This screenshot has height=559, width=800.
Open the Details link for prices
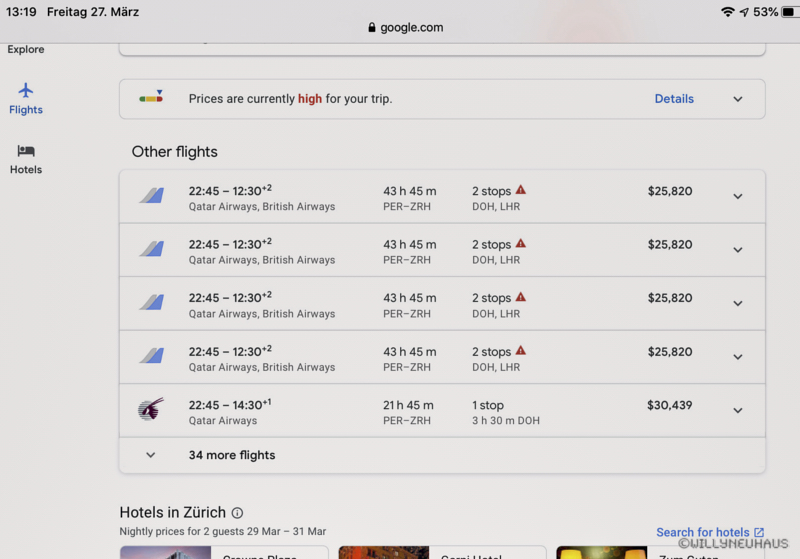(674, 99)
